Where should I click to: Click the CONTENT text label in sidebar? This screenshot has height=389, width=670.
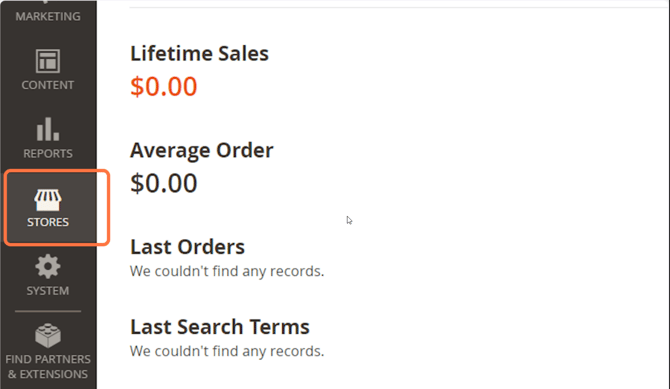tap(47, 85)
